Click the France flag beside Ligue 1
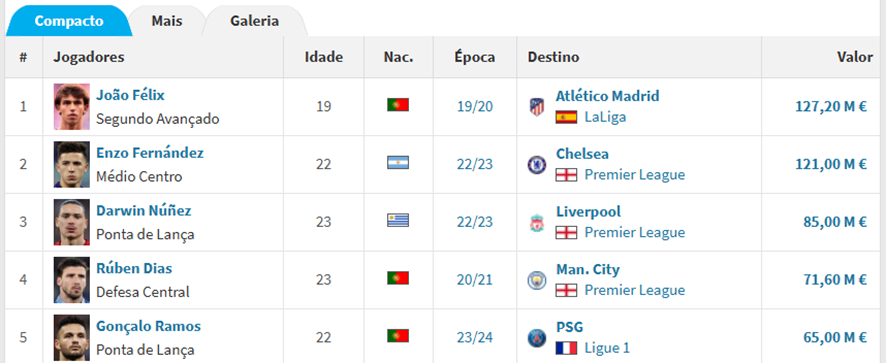Viewport: 886px width, 363px height. point(566,348)
